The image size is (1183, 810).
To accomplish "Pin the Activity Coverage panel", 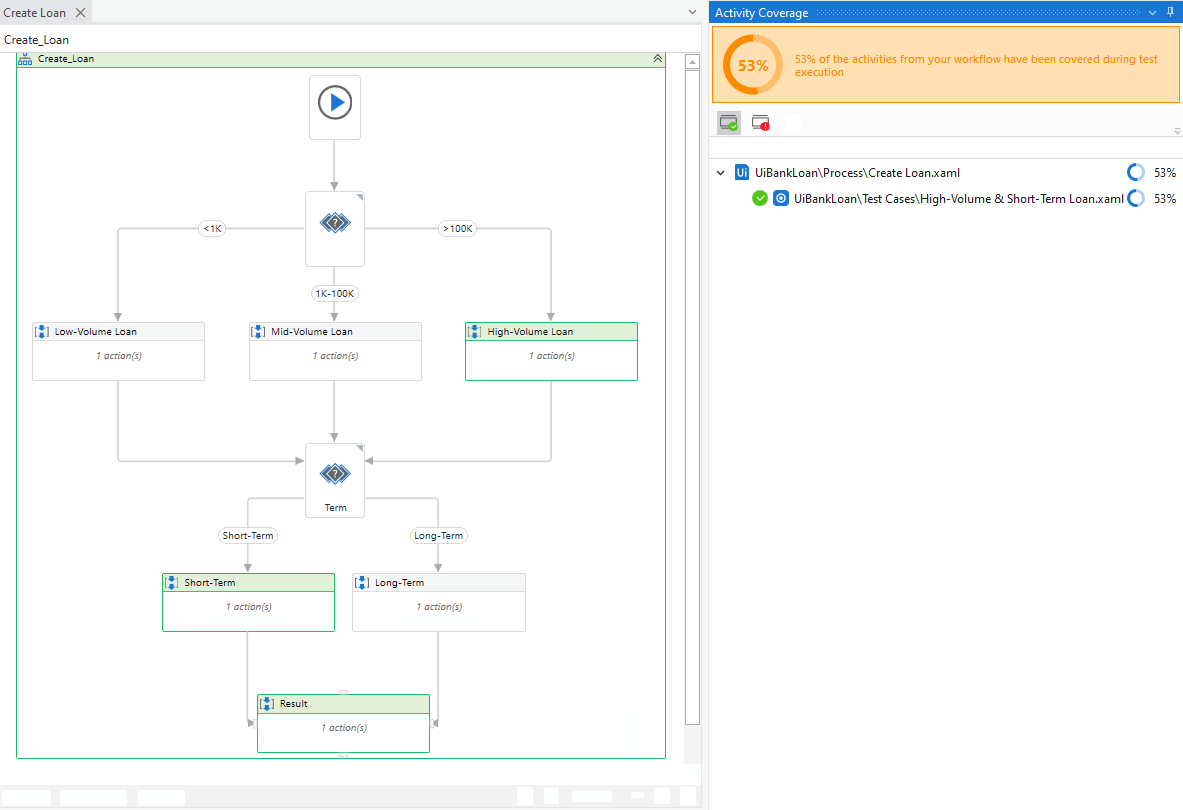I will [1170, 12].
